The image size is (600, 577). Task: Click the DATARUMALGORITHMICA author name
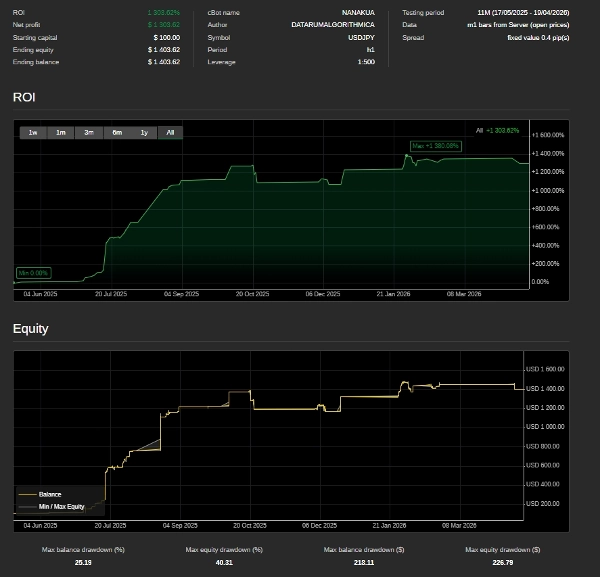click(x=333, y=24)
